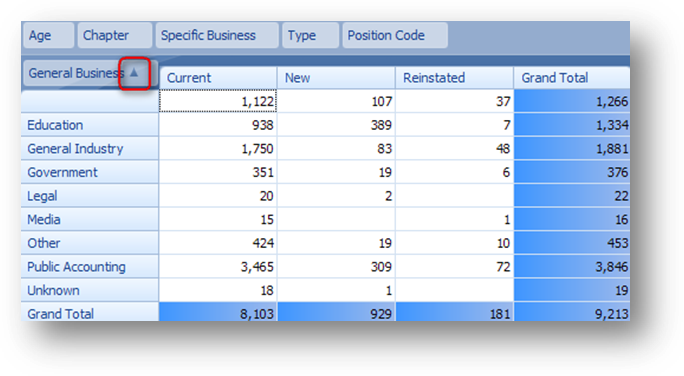
Task: Select the Specific Business filter field
Action: pos(217,35)
